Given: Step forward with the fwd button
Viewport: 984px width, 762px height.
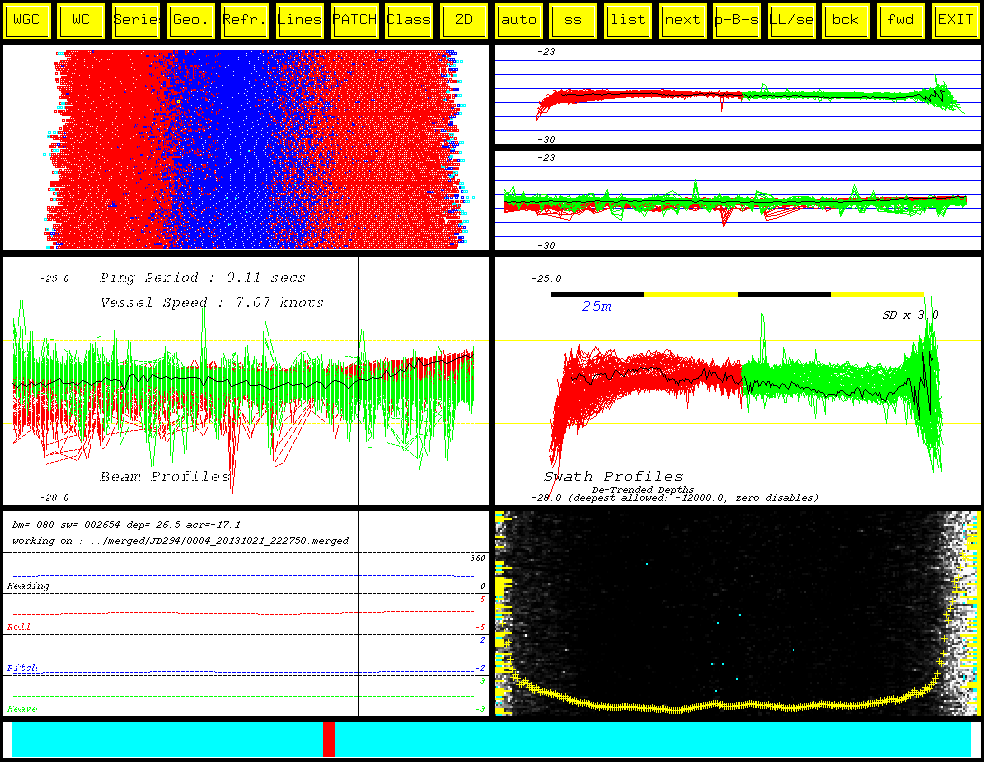Looking at the screenshot, I should [x=901, y=20].
